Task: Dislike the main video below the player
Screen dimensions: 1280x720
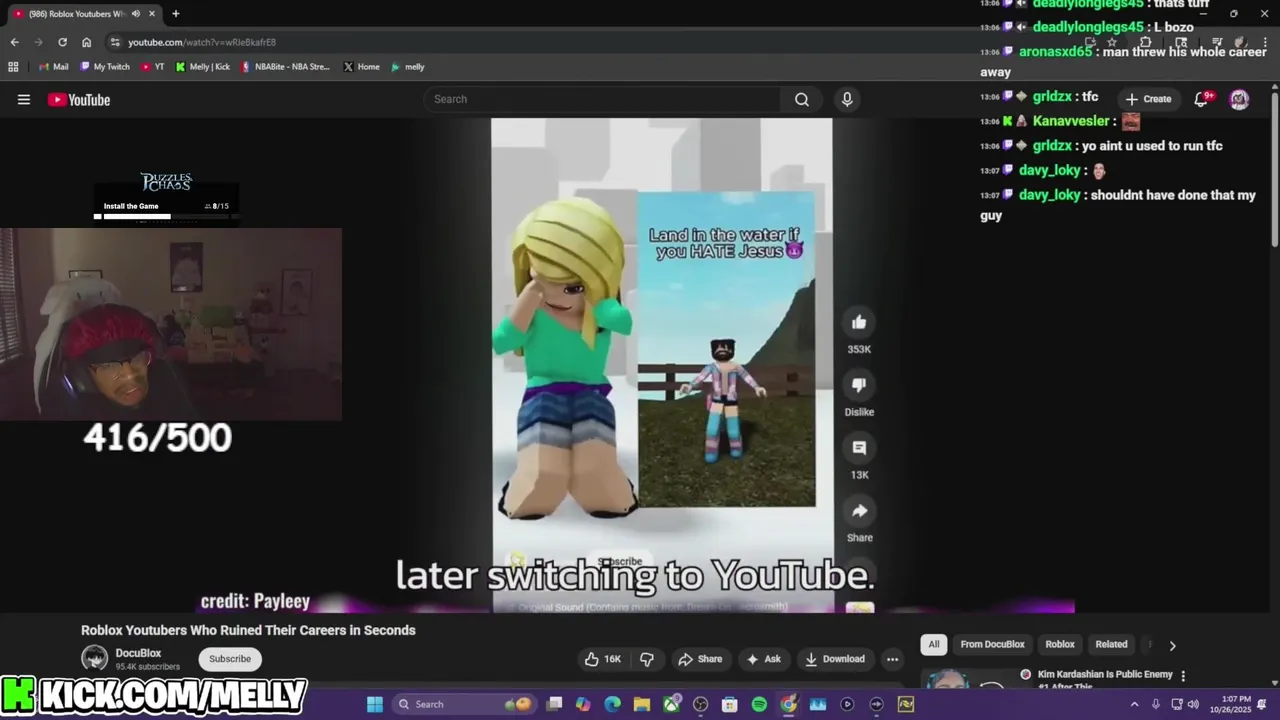Action: coord(647,659)
